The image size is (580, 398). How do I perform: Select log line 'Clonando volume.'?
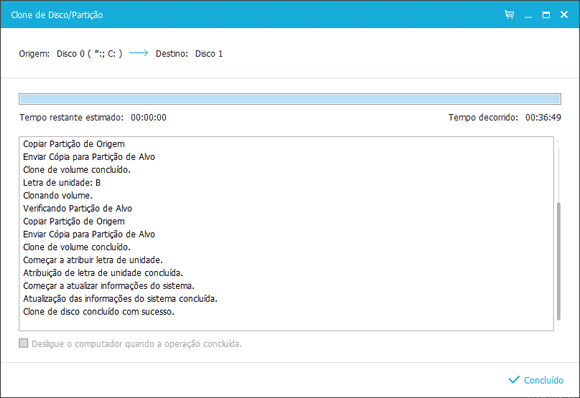tap(58, 196)
